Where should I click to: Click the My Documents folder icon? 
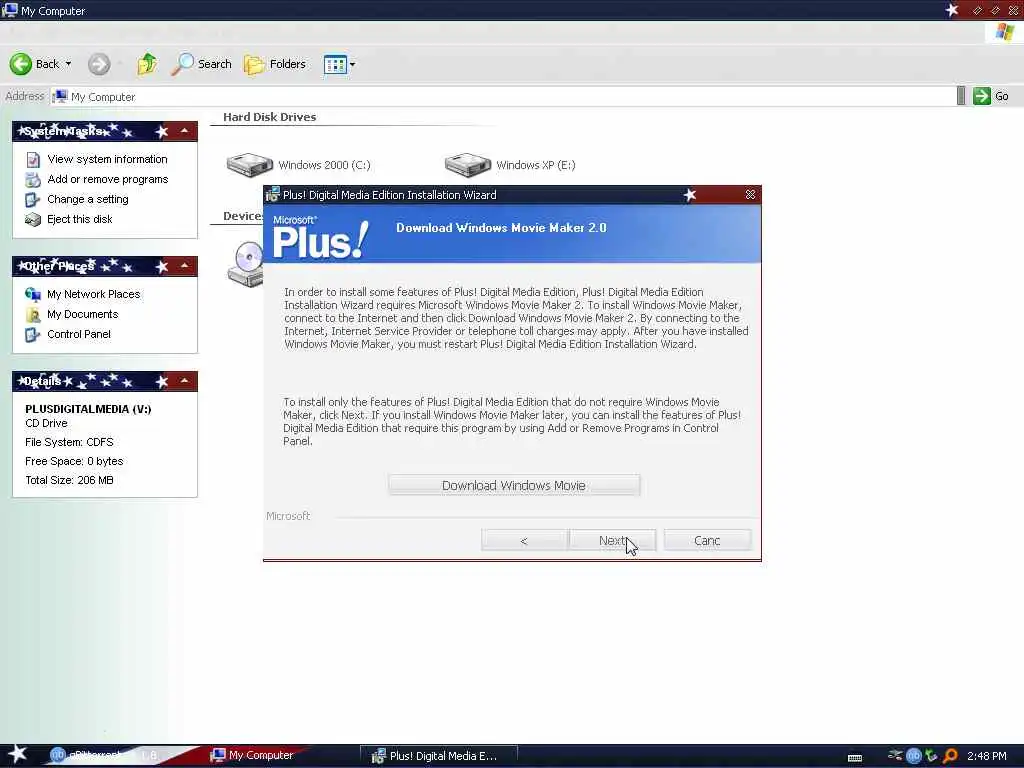[x=33, y=315]
